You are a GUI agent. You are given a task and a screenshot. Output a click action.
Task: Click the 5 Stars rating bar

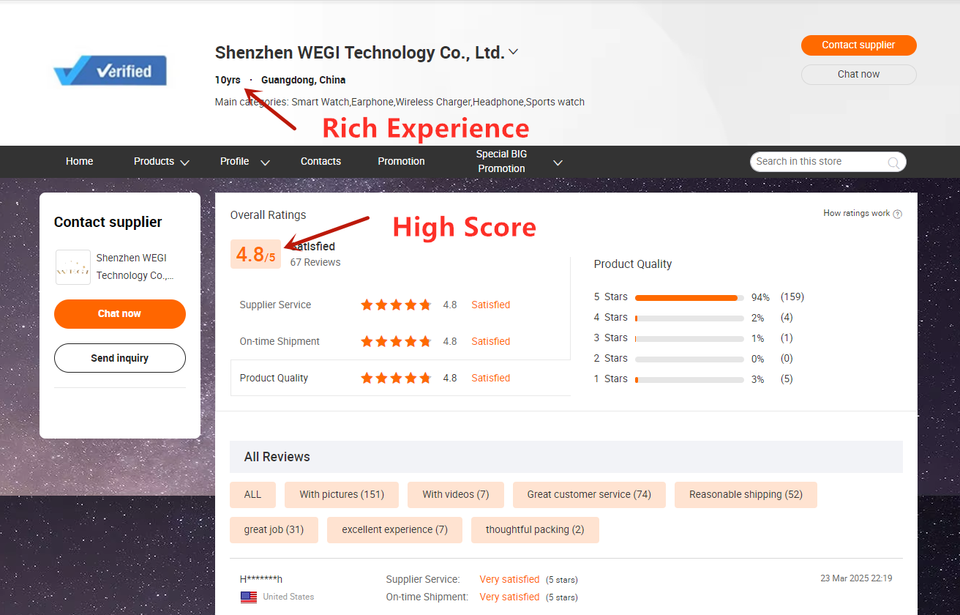click(x=689, y=298)
